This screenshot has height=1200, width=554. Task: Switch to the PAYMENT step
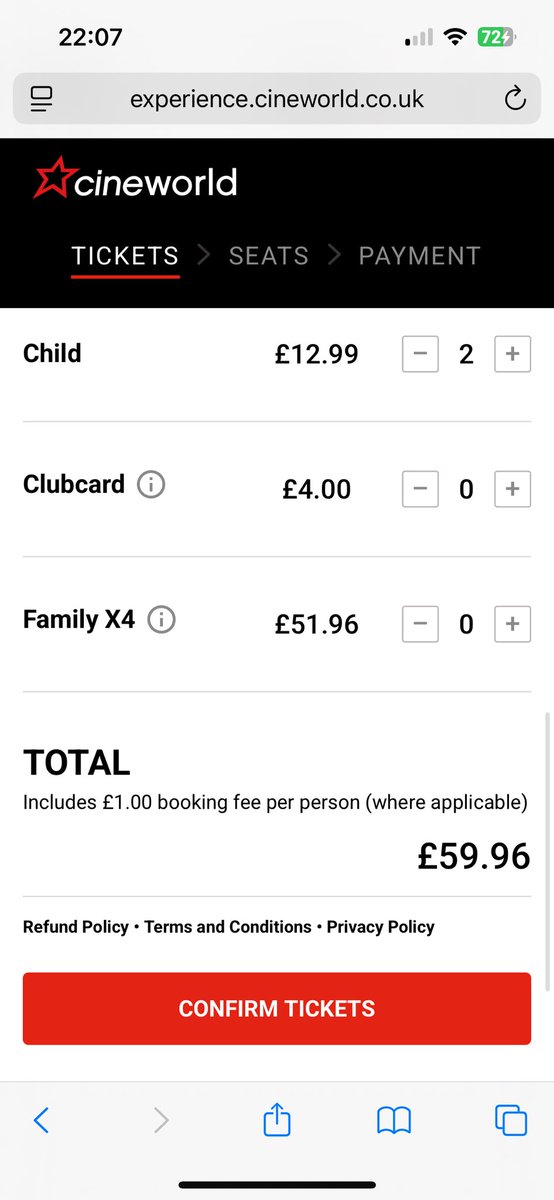click(x=420, y=256)
